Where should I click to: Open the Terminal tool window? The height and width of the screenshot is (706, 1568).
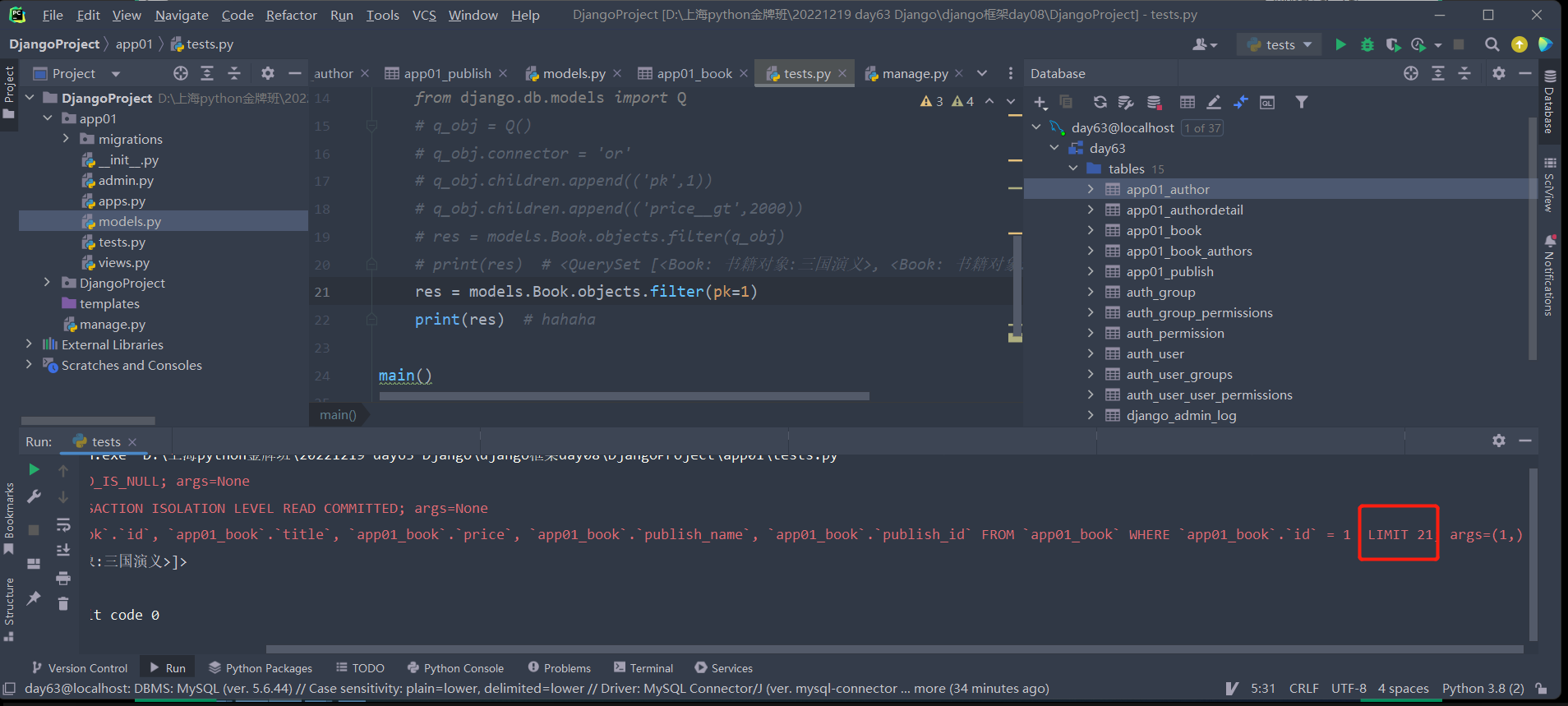(x=643, y=668)
